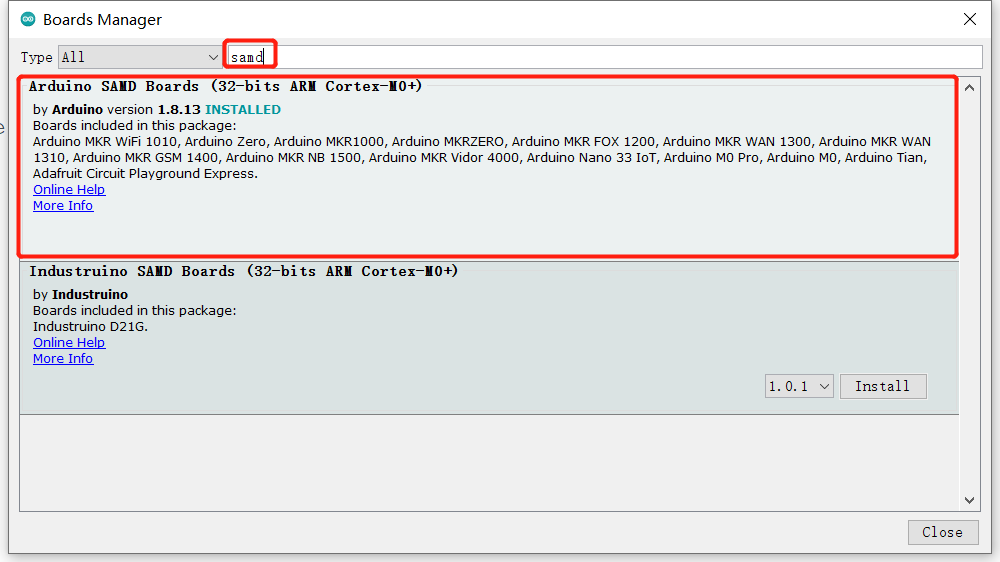Click the Arduino logo in the title bar
The width and height of the screenshot is (1000, 562).
(x=28, y=20)
